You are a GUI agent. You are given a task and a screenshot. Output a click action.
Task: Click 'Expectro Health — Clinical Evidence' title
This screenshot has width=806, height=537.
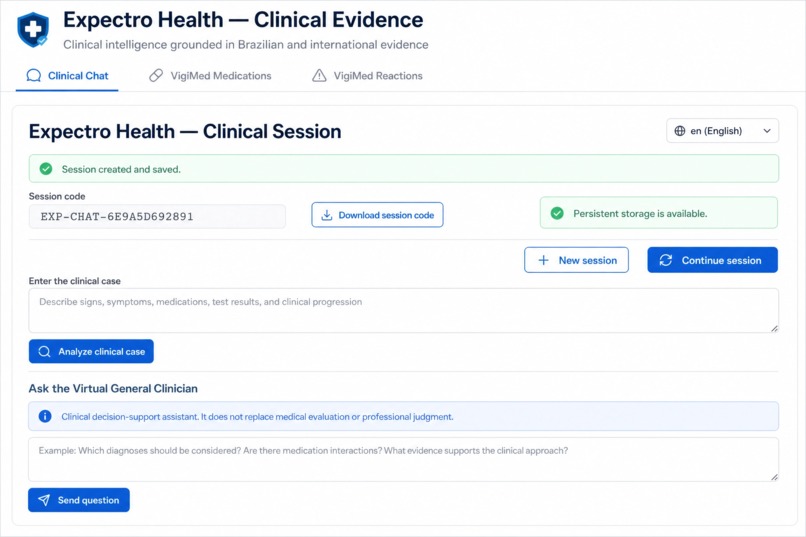[243, 20]
